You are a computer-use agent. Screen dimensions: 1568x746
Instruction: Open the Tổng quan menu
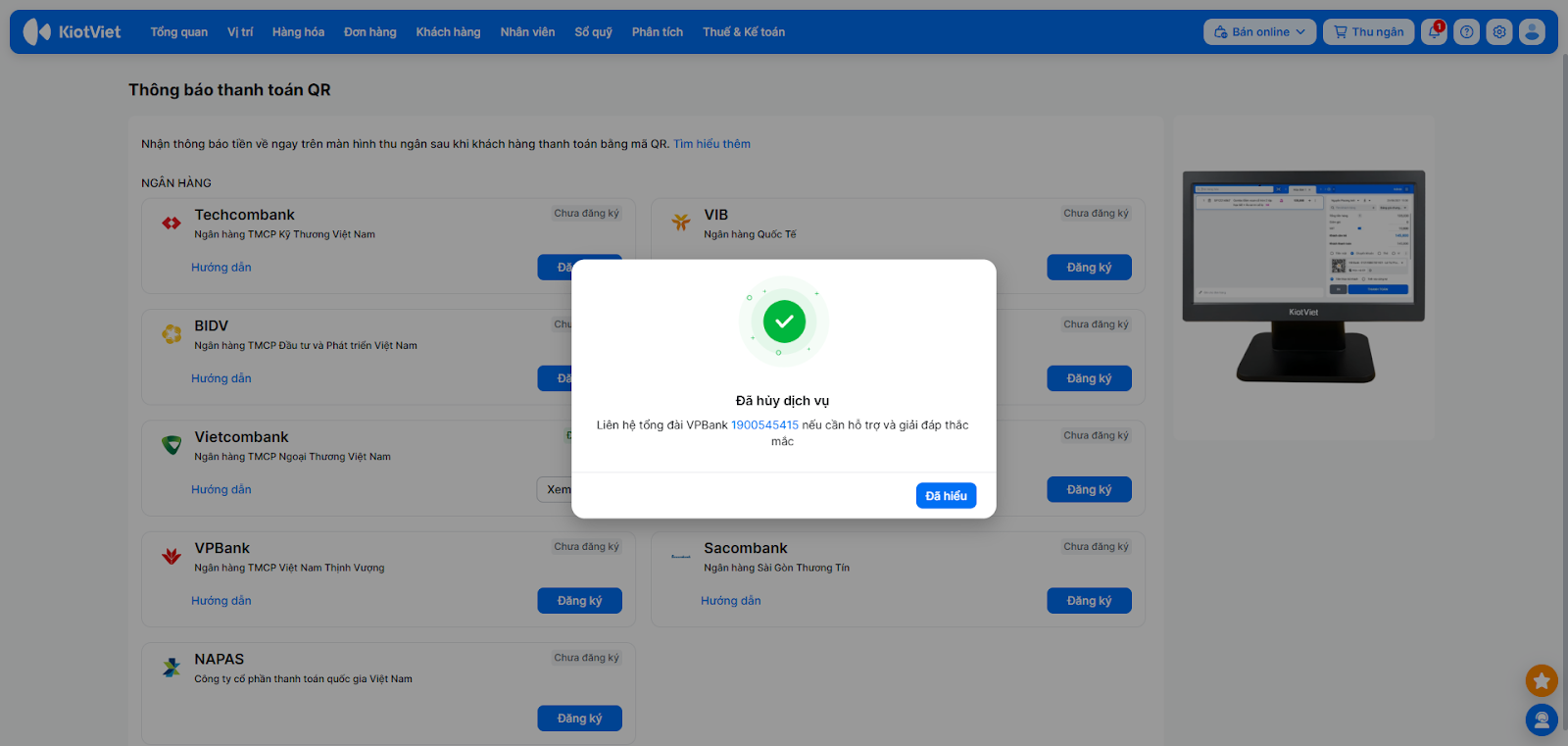[179, 31]
